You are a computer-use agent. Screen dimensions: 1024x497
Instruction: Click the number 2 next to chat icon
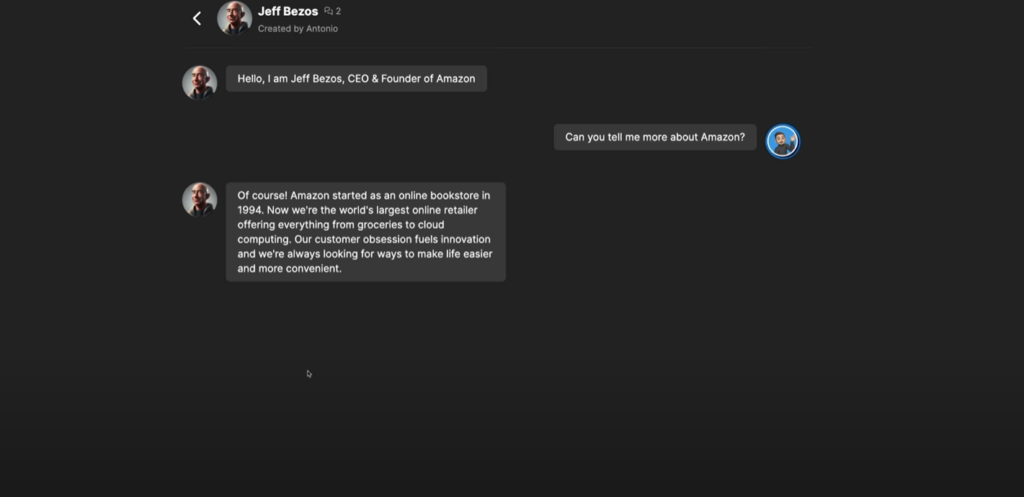(x=338, y=11)
